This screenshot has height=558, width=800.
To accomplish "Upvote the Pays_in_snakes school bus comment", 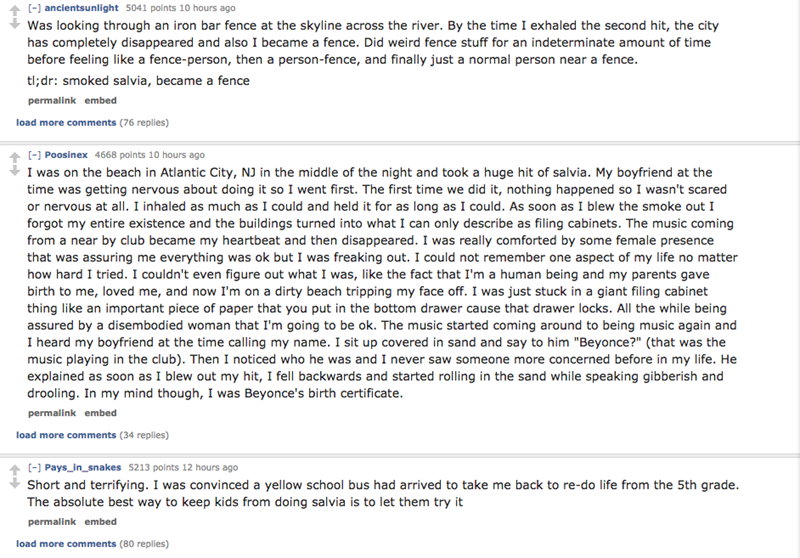I will pos(8,467).
